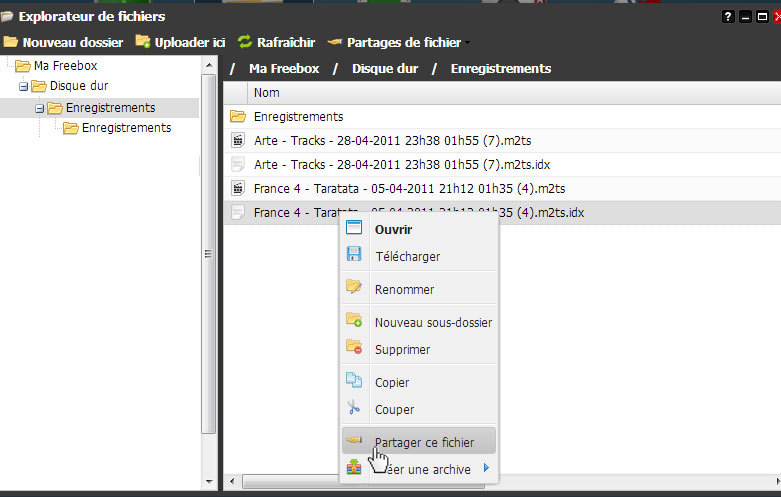Select highlighted Enregistrements tree node

pos(111,108)
